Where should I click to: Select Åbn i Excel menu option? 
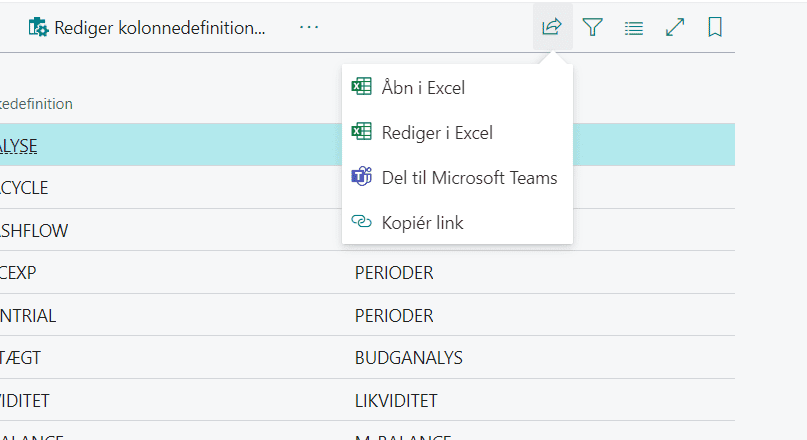point(423,88)
